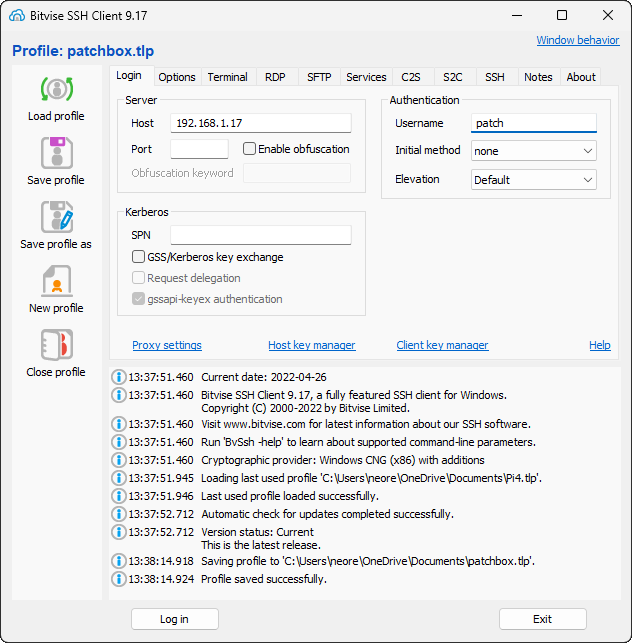632x643 pixels.
Task: Click the Load profile icon
Action: click(57, 89)
